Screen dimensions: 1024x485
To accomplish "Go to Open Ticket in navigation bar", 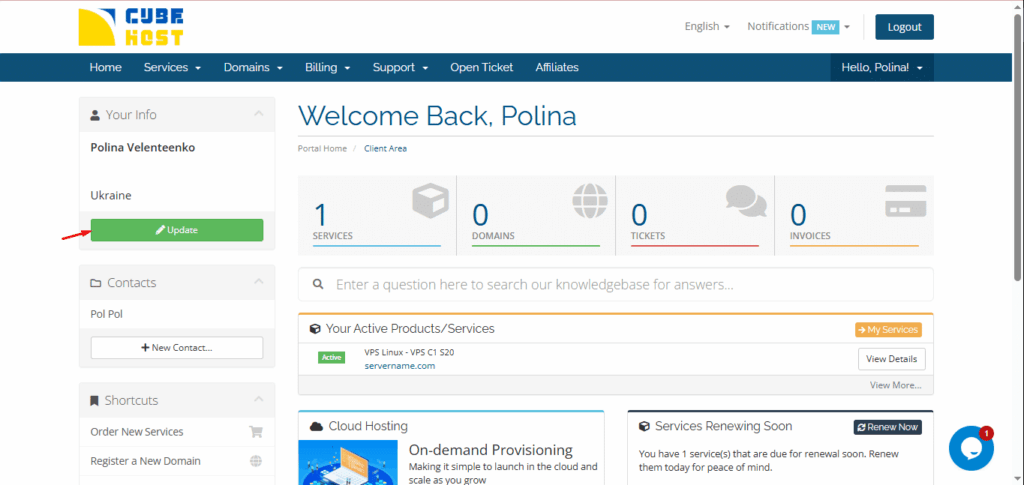I will click(481, 68).
